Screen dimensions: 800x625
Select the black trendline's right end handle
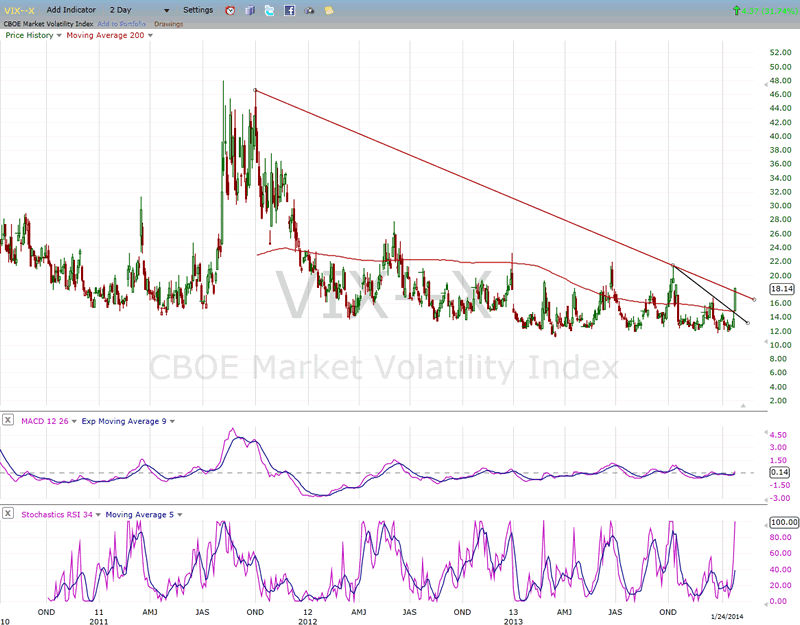tap(747, 323)
